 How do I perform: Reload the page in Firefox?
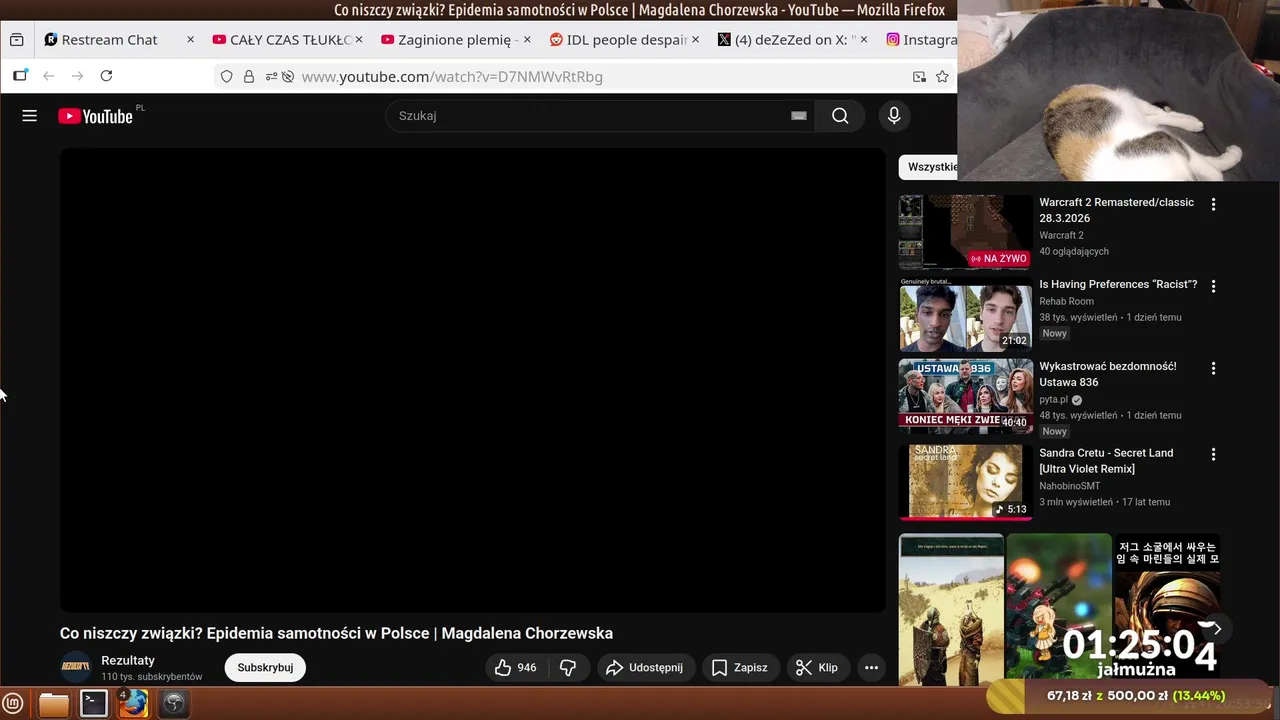click(x=106, y=76)
